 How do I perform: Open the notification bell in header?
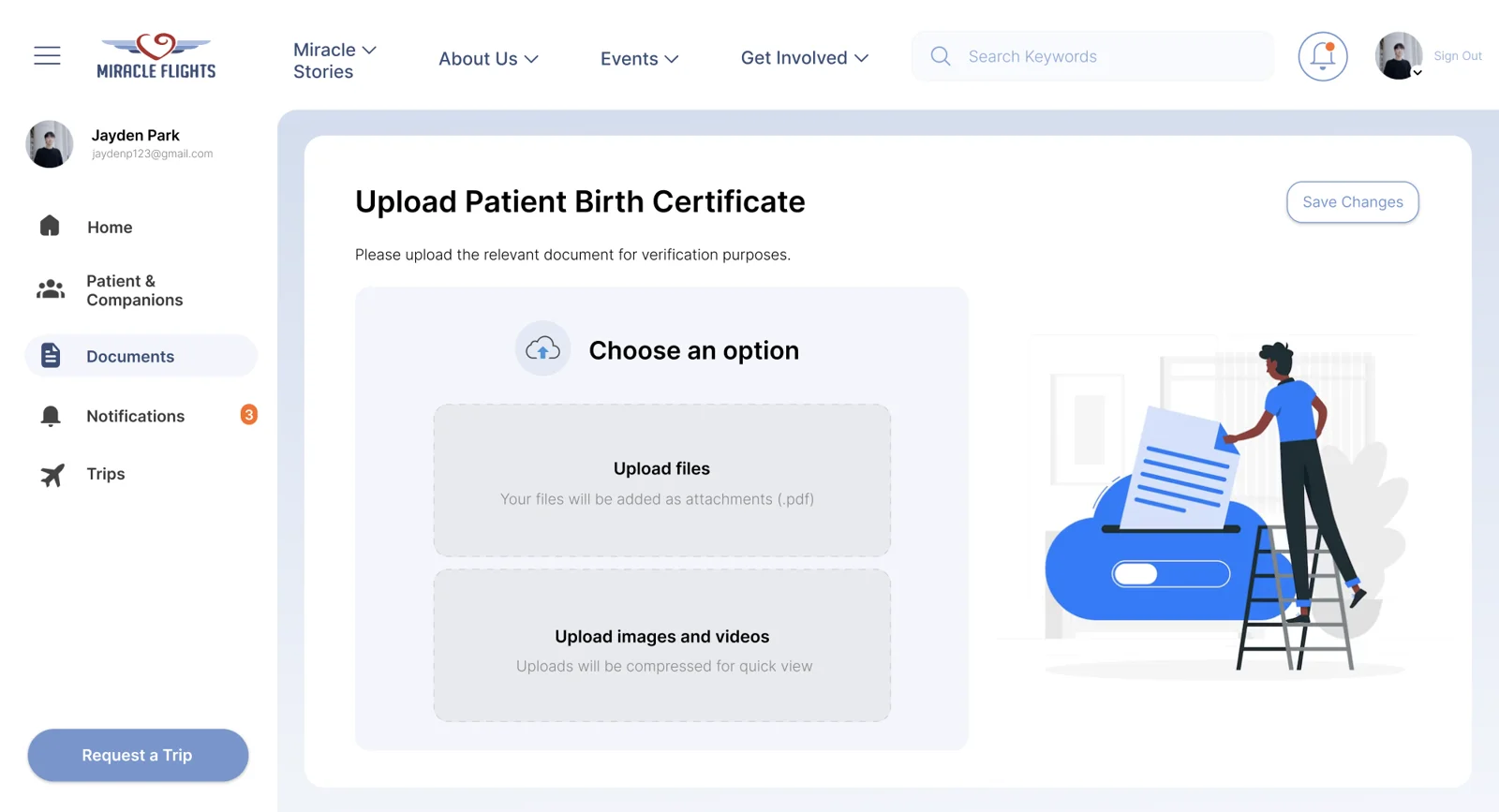(x=1323, y=56)
